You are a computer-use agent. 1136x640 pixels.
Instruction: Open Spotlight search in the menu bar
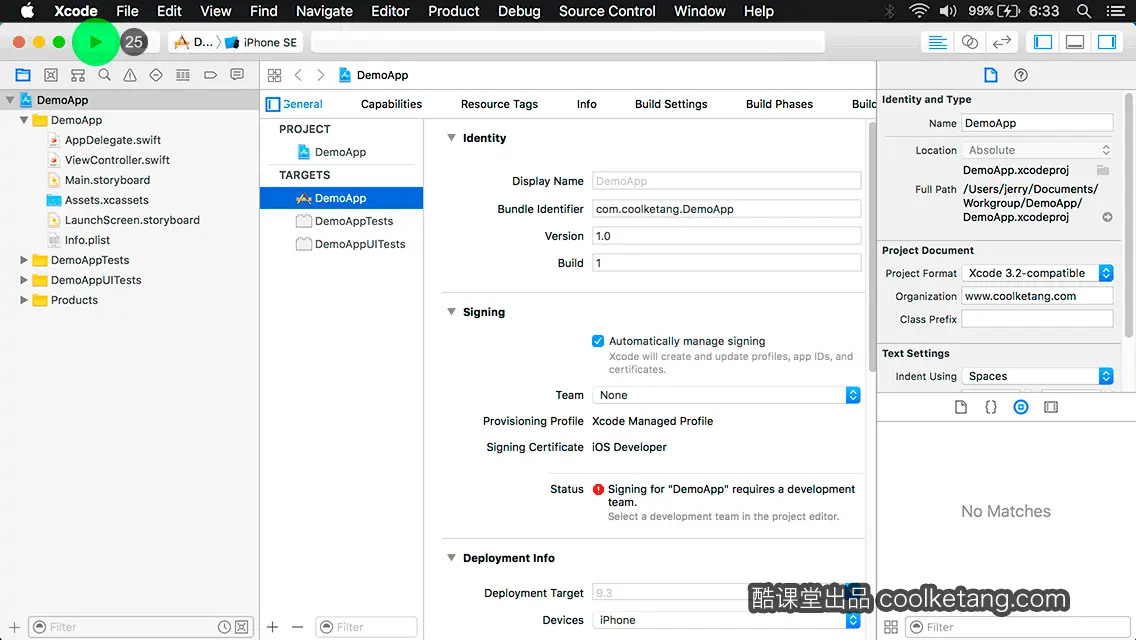tap(1084, 11)
